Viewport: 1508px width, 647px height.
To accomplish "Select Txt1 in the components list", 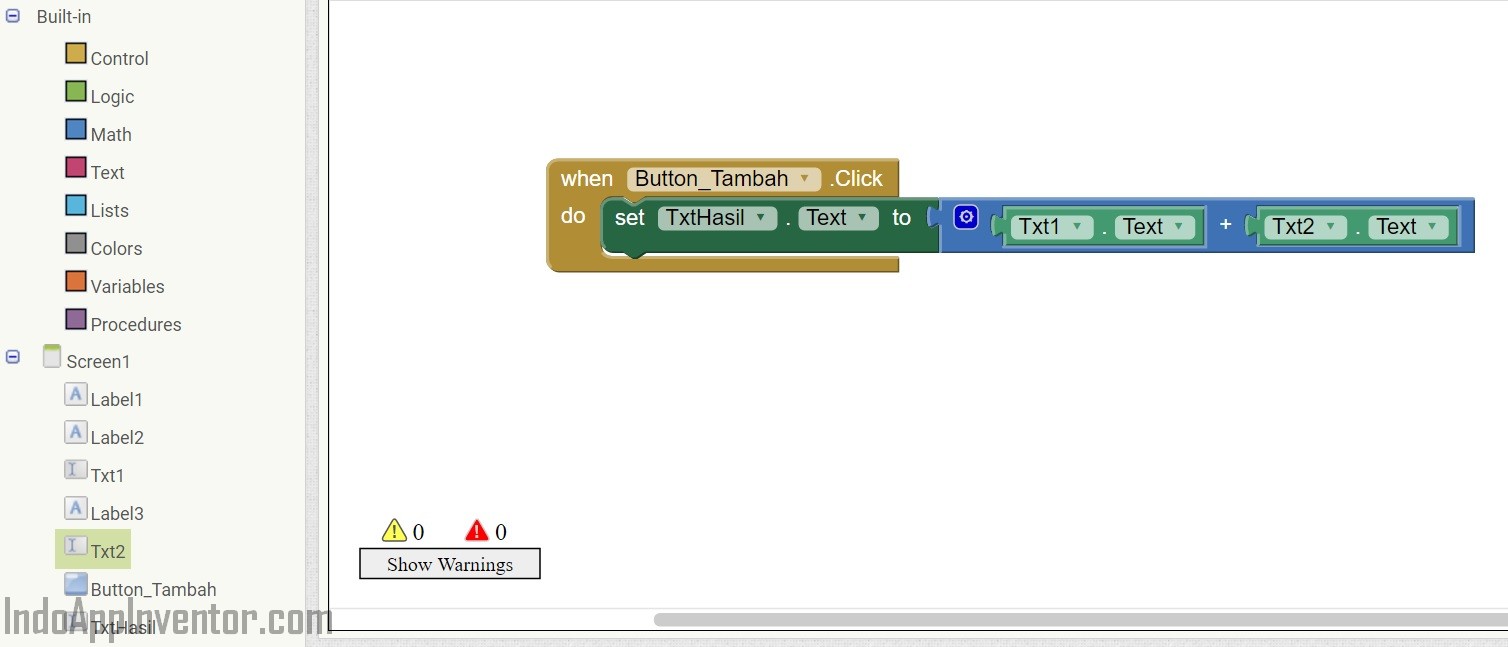I will point(107,474).
